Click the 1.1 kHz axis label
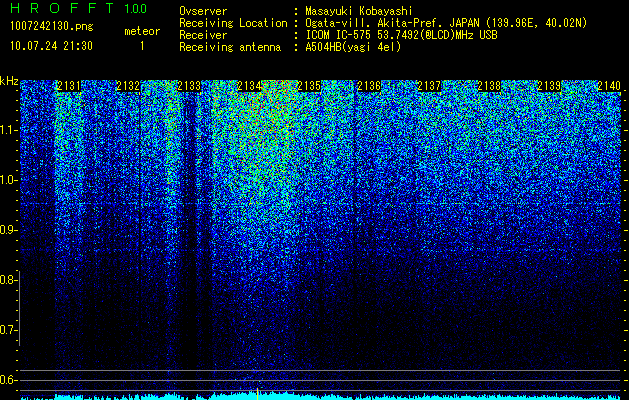629x400 pixels. (7, 130)
